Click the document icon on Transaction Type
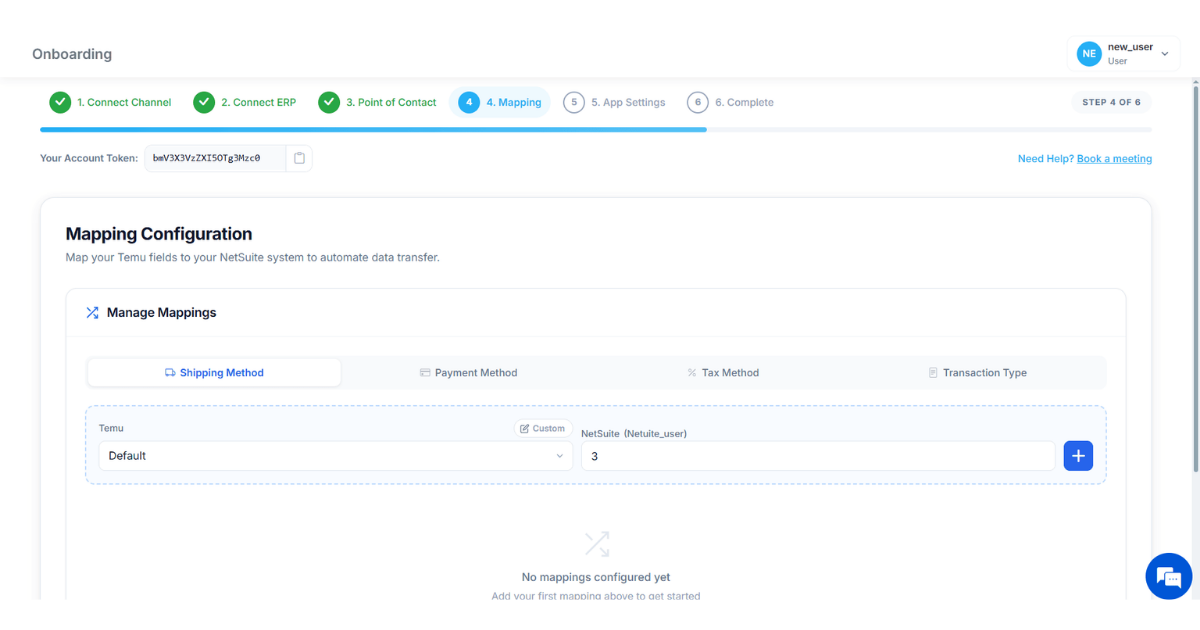This screenshot has width=1200, height=630. point(933,373)
